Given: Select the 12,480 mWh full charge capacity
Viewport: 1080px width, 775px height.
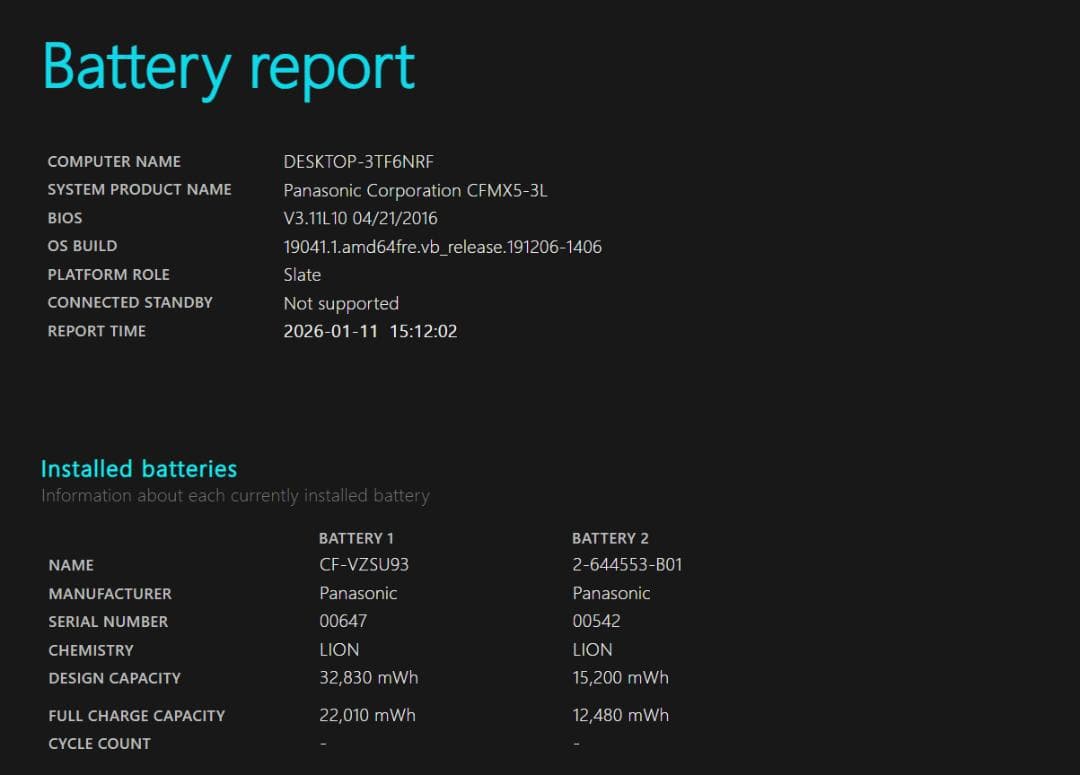Looking at the screenshot, I should coord(620,715).
